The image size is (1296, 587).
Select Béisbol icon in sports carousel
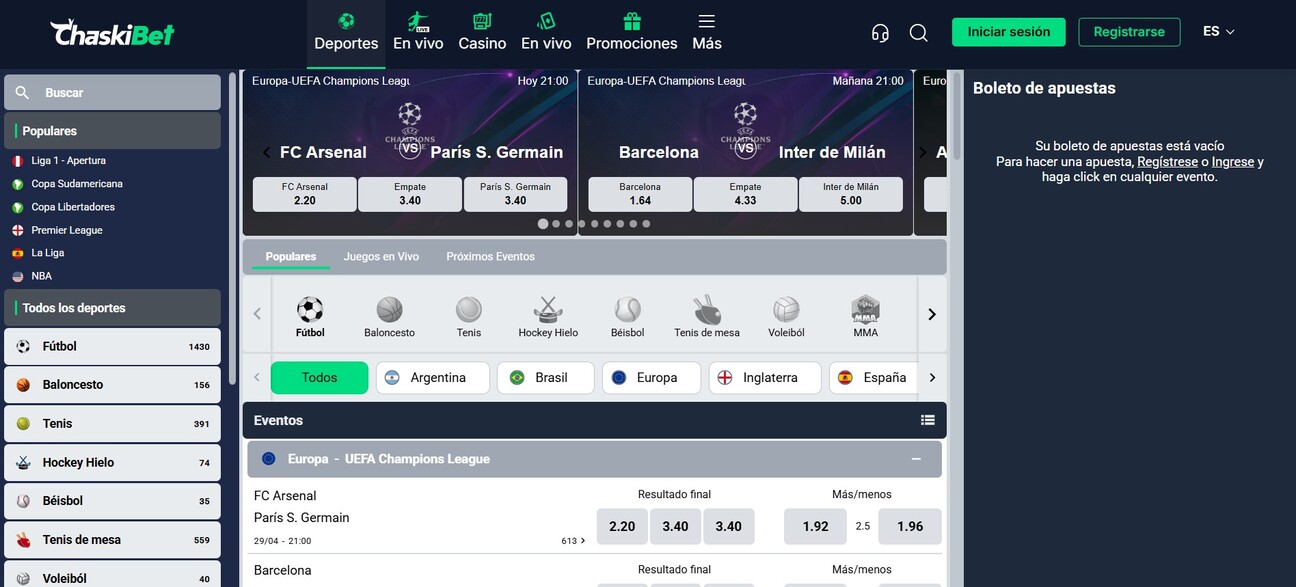coord(627,309)
